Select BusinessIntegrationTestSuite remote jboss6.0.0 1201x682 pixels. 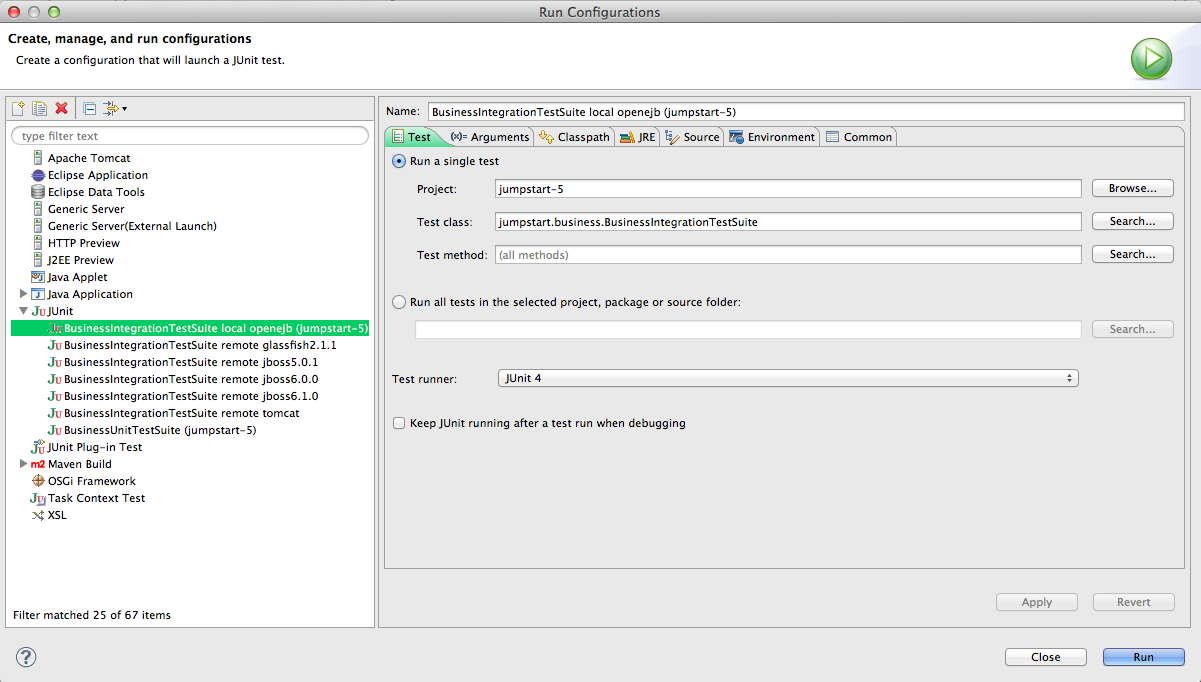pos(191,379)
